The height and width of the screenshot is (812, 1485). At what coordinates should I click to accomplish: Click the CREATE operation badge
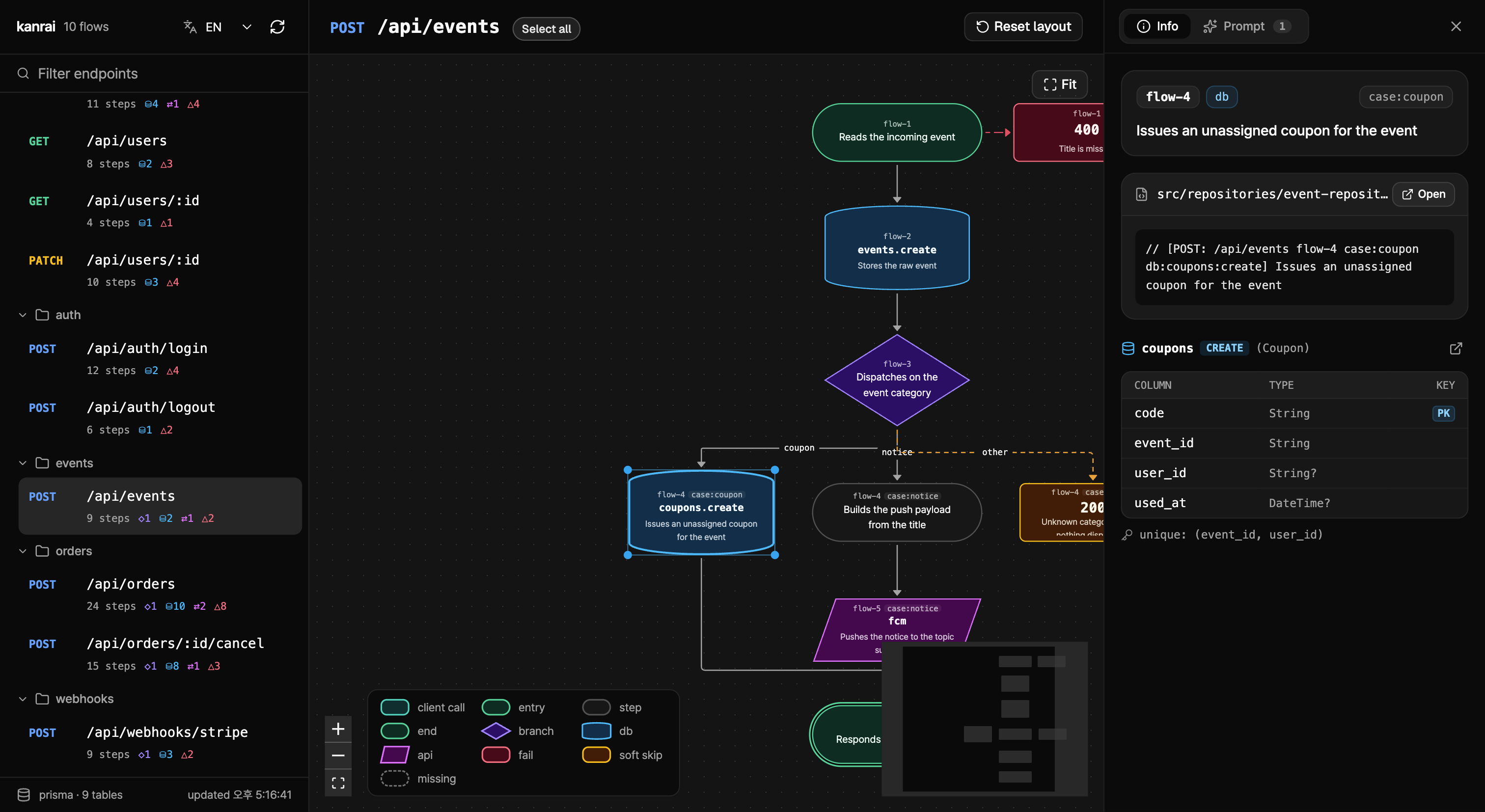(x=1224, y=348)
